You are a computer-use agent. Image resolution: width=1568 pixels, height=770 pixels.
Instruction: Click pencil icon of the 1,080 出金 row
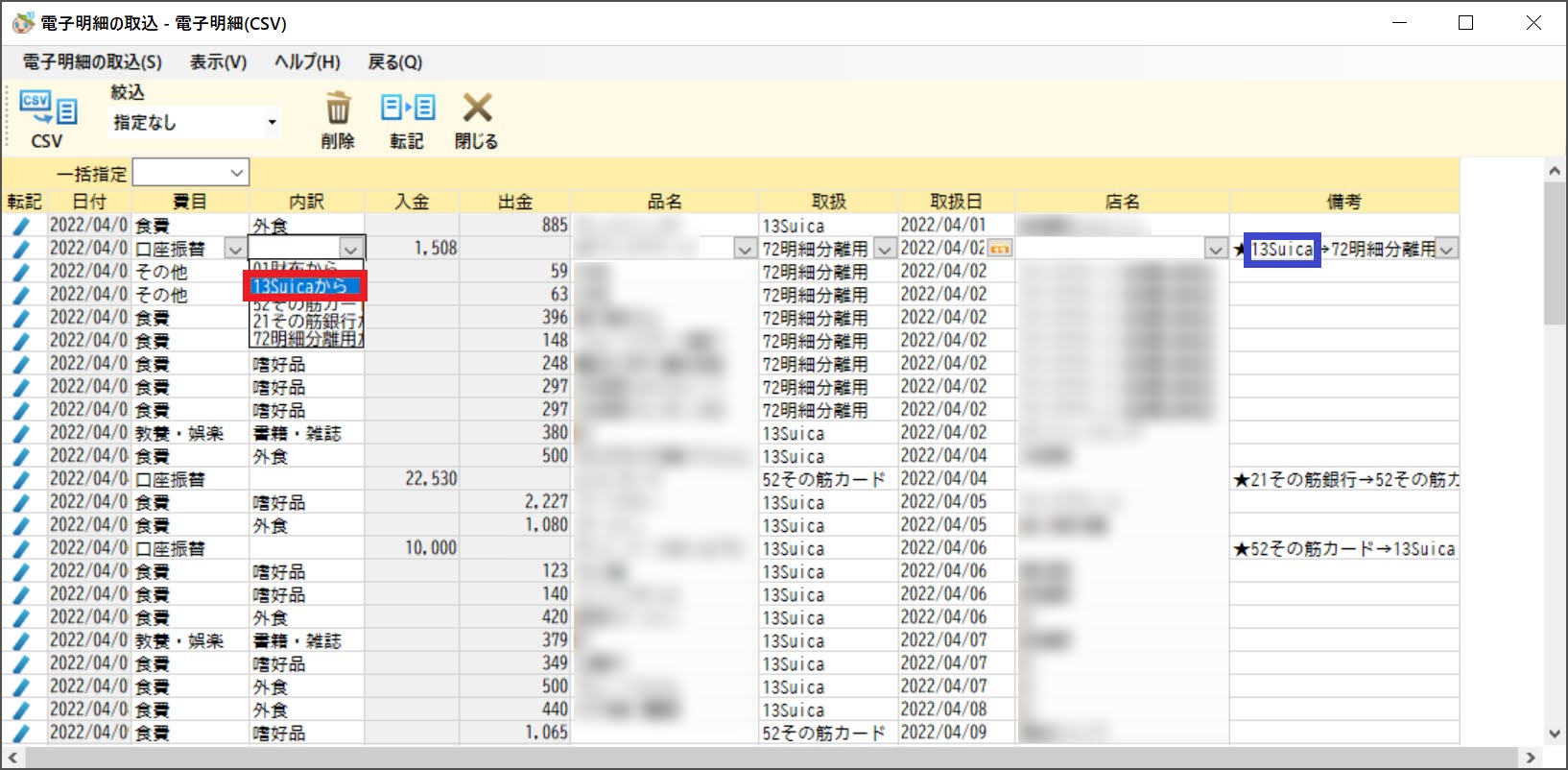(21, 525)
